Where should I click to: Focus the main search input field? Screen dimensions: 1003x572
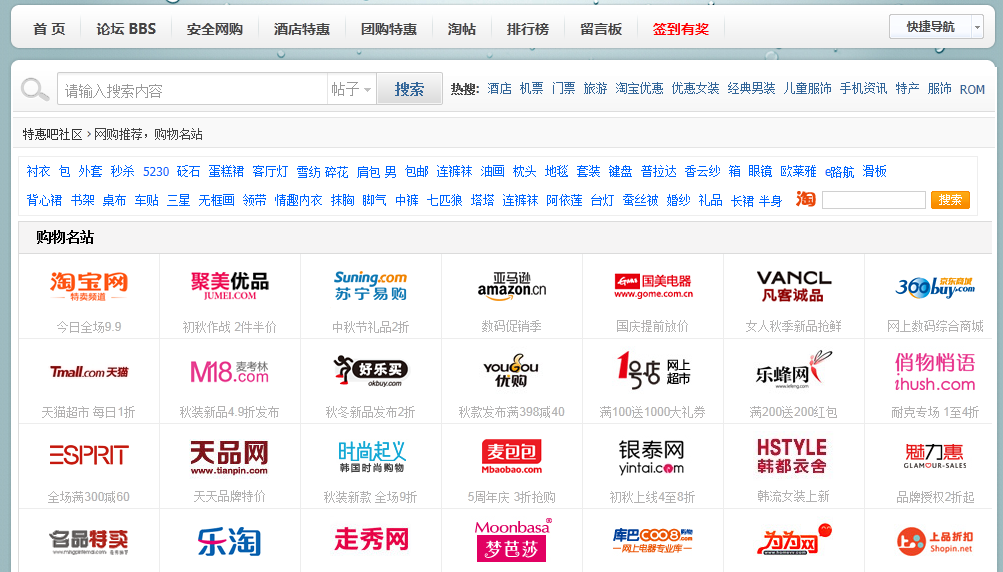193,90
